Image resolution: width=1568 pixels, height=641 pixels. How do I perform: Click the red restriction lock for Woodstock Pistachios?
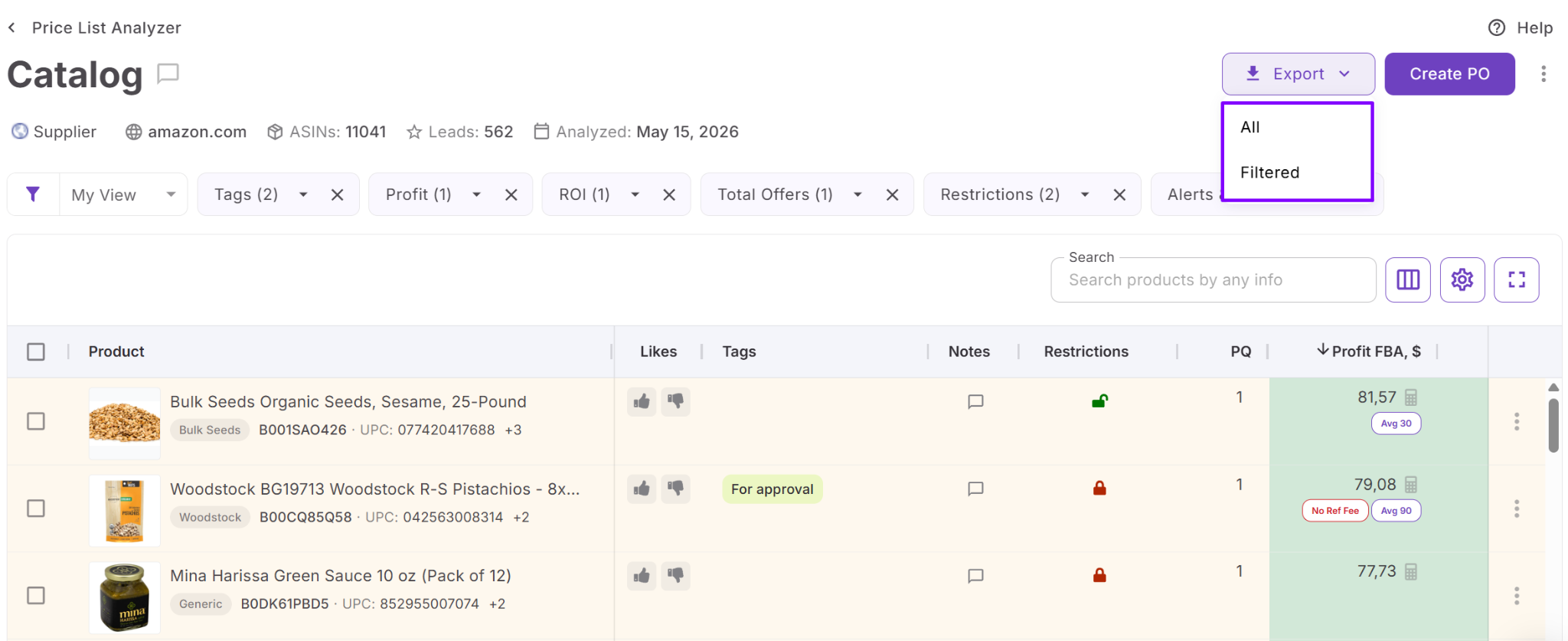pos(1099,488)
